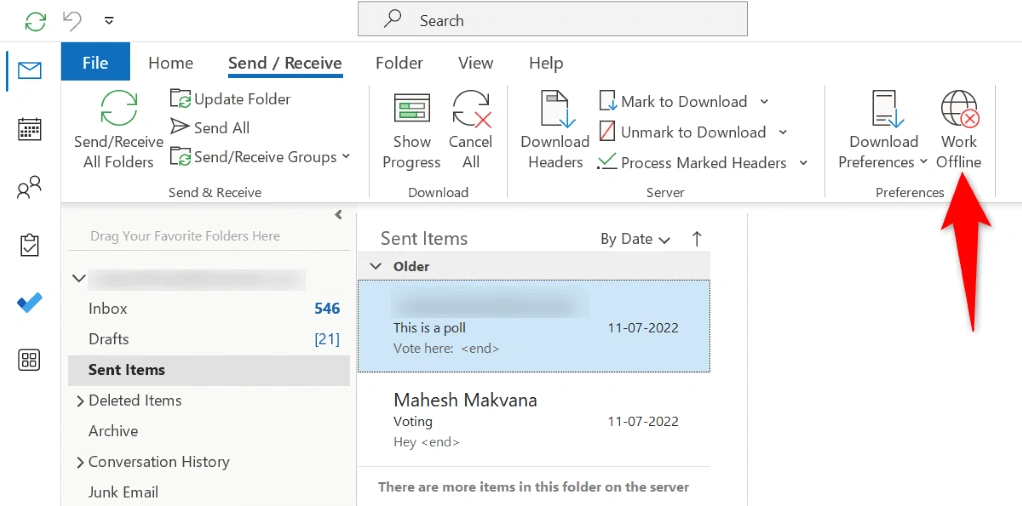Open Send/Receive Groups dropdown
The height and width of the screenshot is (506, 1022).
pos(259,157)
